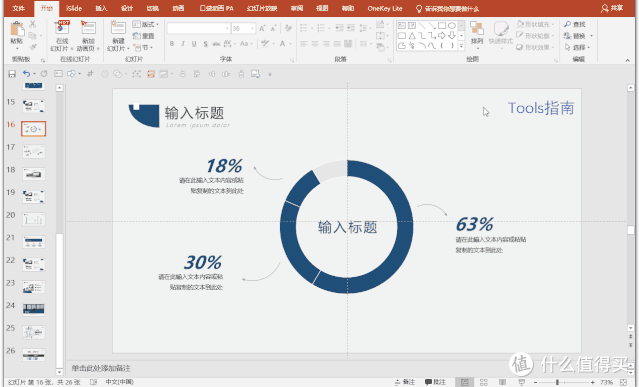Image resolution: width=639 pixels, height=387 pixels.
Task: Click the Arrange (排列) icon
Action: 476,29
